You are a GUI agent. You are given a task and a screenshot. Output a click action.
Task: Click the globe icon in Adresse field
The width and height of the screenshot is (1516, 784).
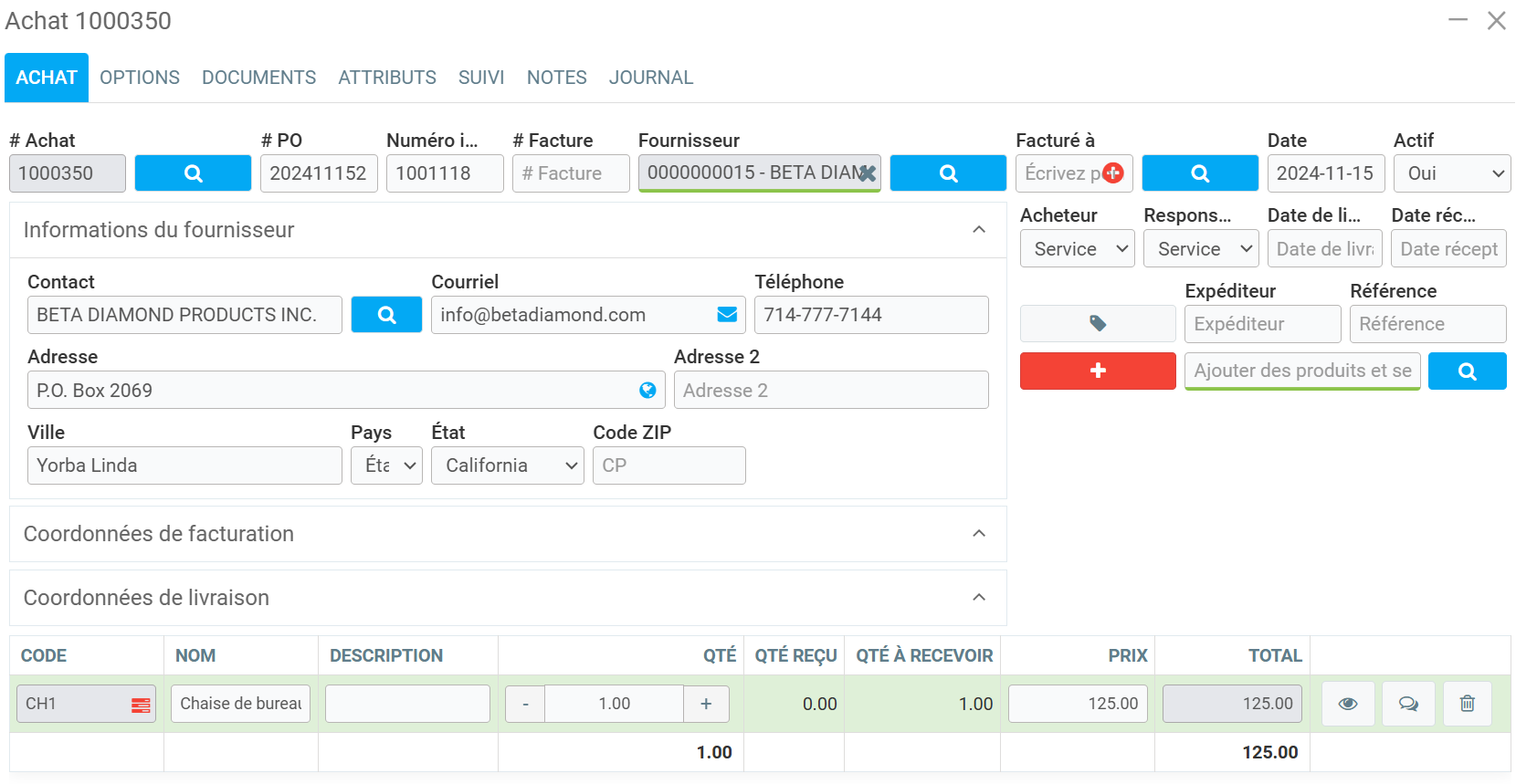click(647, 391)
